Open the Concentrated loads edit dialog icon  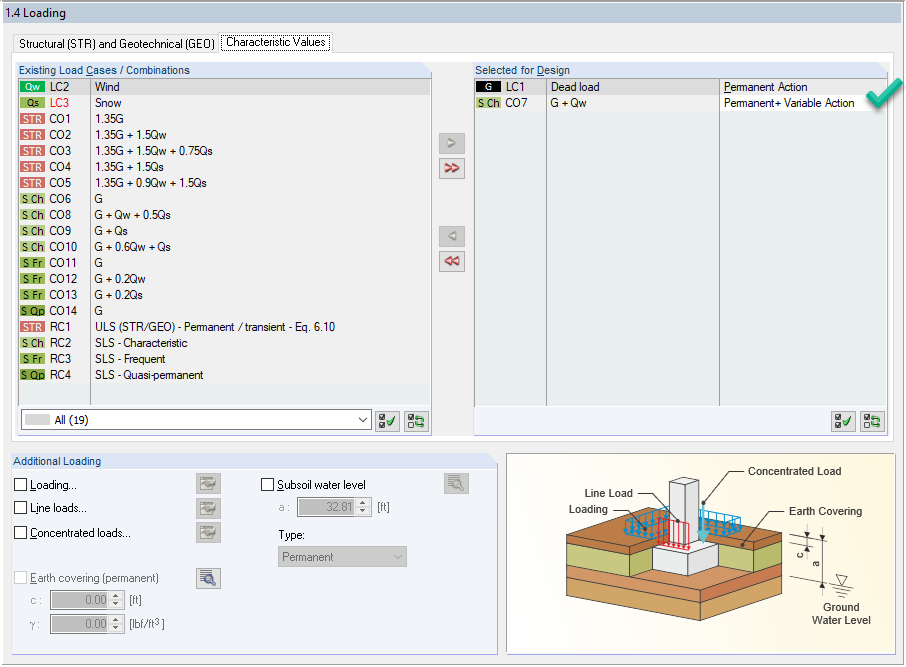pos(208,532)
